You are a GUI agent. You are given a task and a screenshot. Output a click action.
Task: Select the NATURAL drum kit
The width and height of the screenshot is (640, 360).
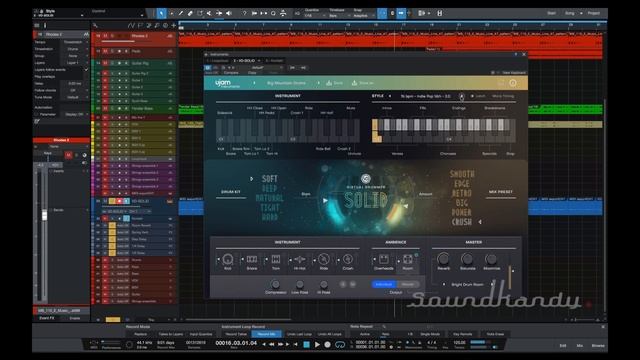tap(269, 198)
